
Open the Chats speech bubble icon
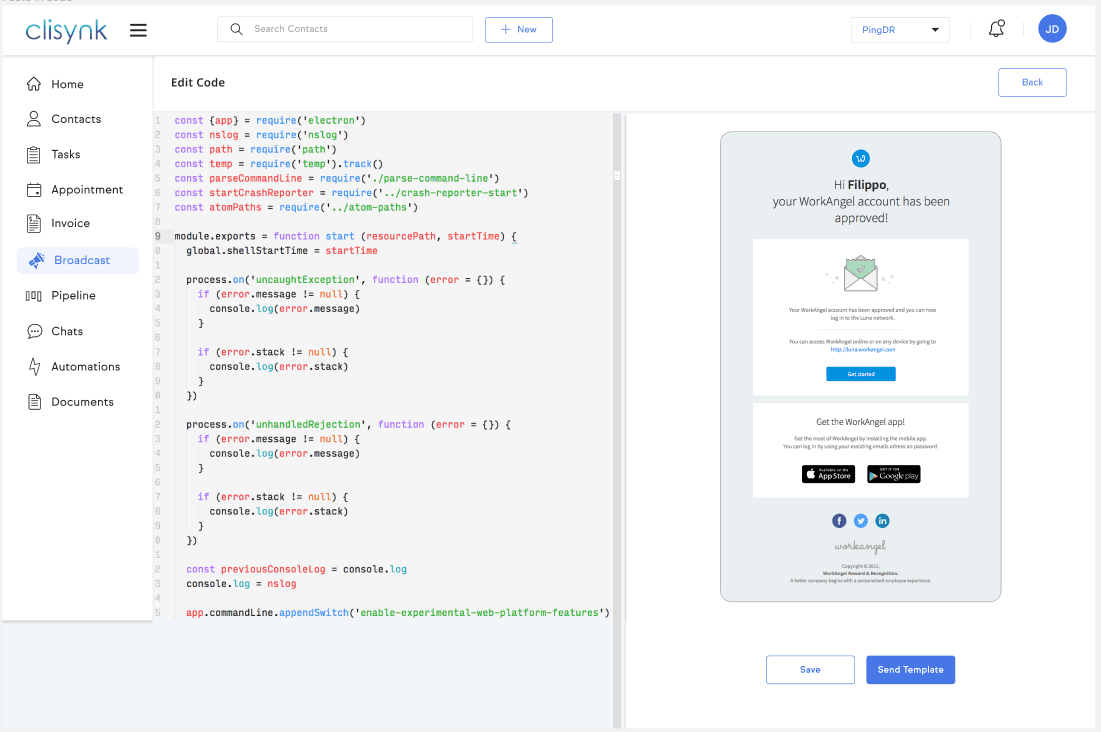coord(34,332)
